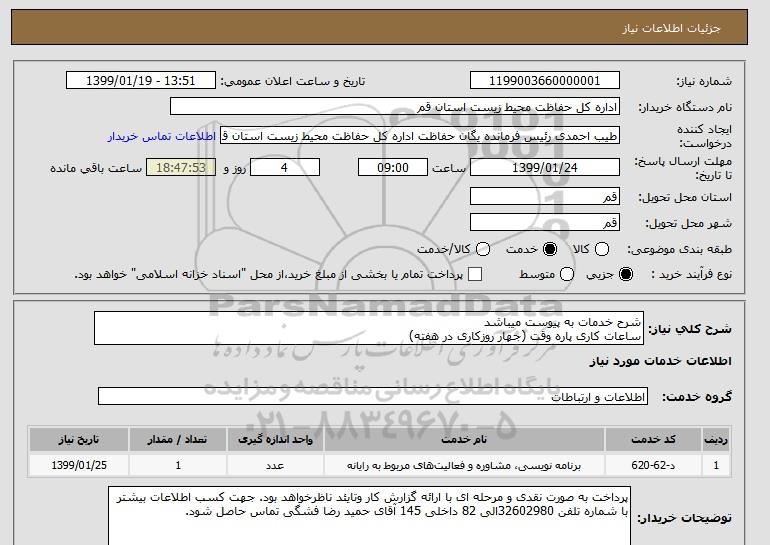Click the delivery province field استان محل تحویل
The height and width of the screenshot is (545, 770).
[x=545, y=196]
